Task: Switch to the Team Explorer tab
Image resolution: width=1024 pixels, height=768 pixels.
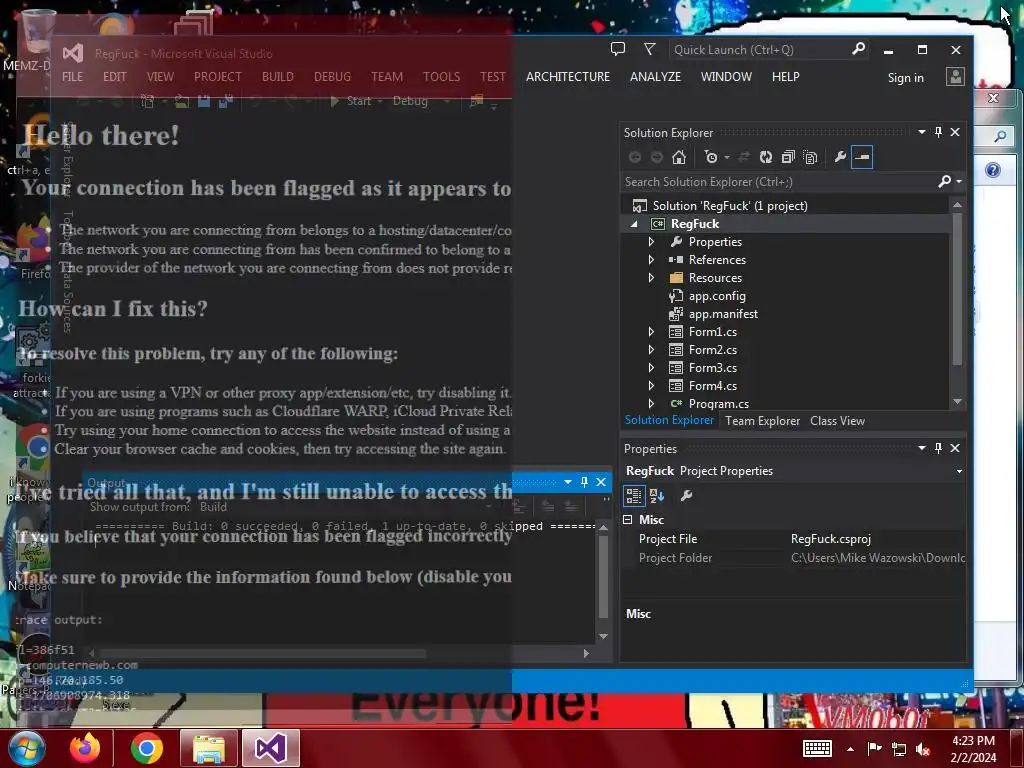Action: pos(762,421)
